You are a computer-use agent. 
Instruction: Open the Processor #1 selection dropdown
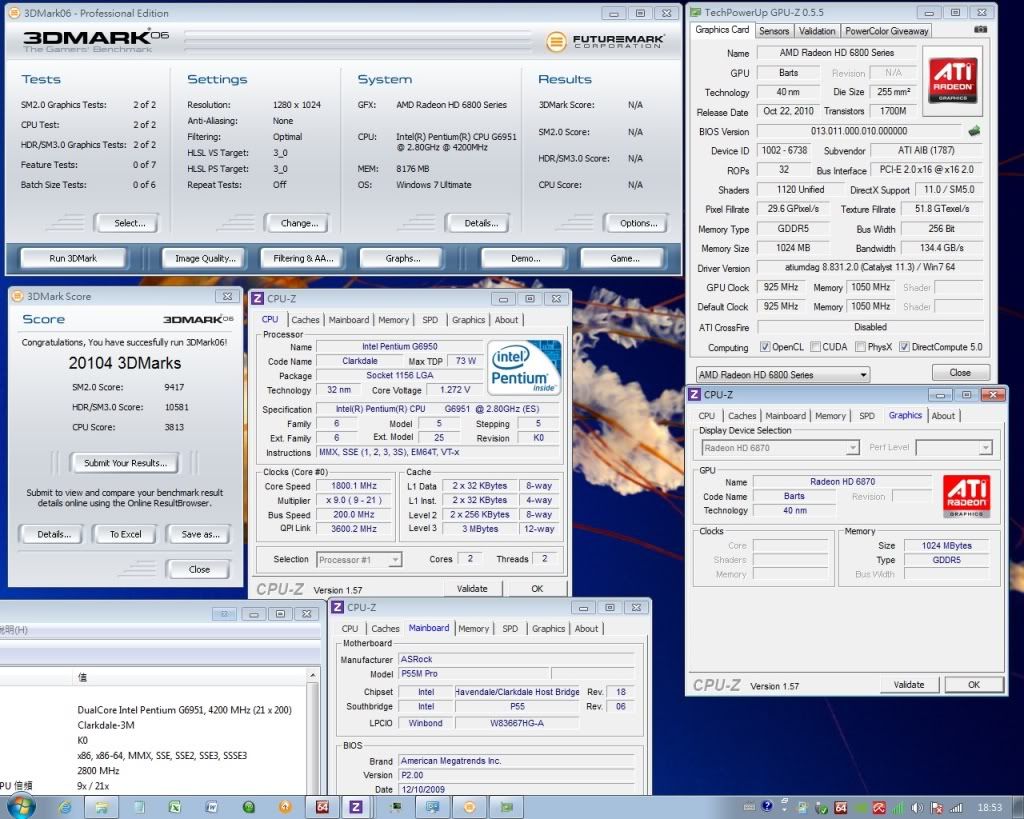point(359,559)
